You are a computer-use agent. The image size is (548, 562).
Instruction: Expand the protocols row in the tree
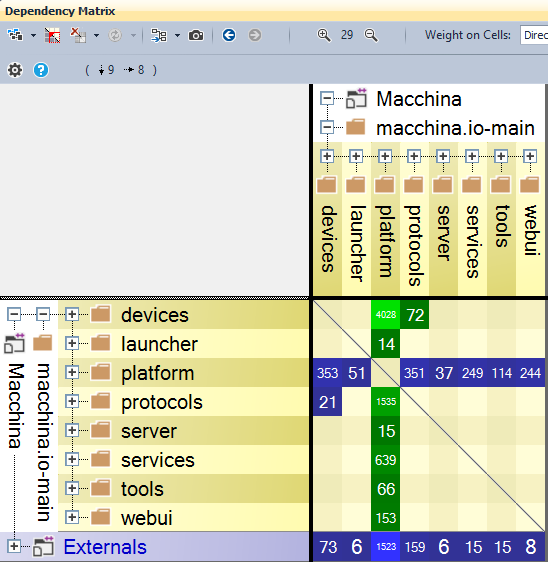coord(72,401)
